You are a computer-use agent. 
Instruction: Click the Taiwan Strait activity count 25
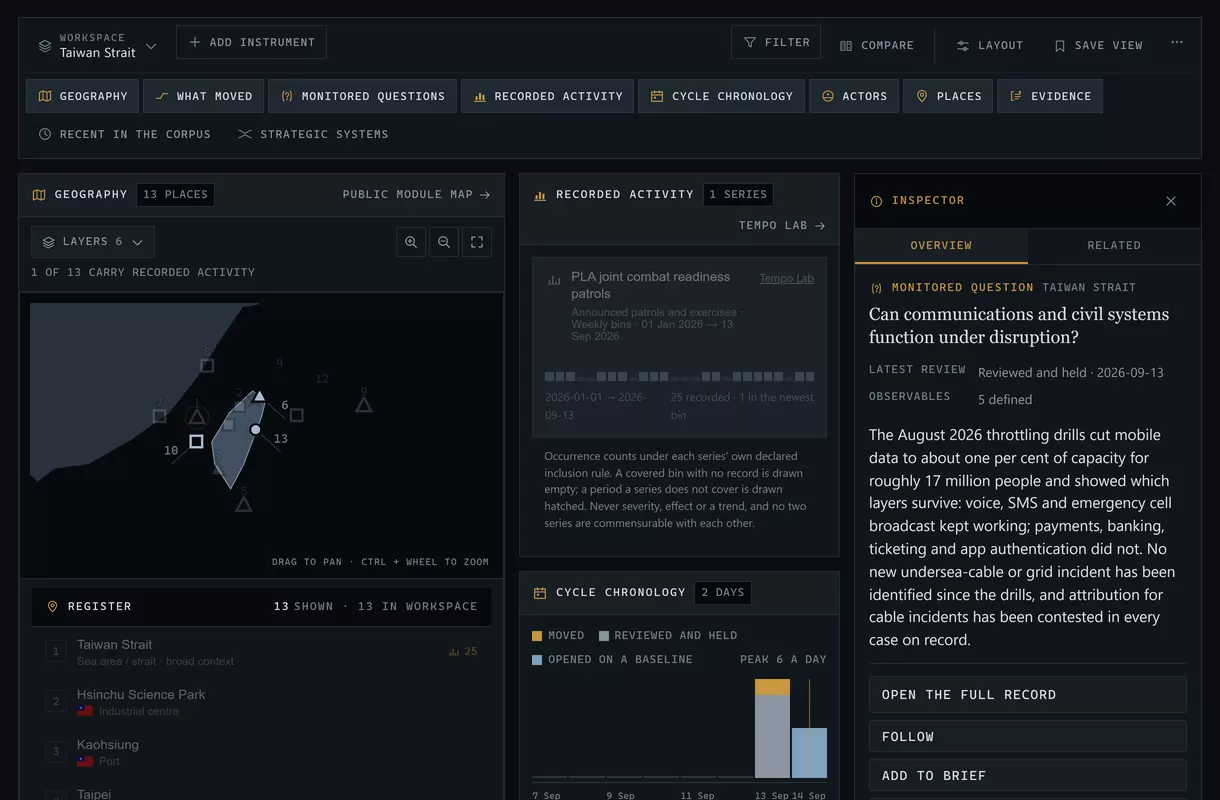[x=463, y=651]
